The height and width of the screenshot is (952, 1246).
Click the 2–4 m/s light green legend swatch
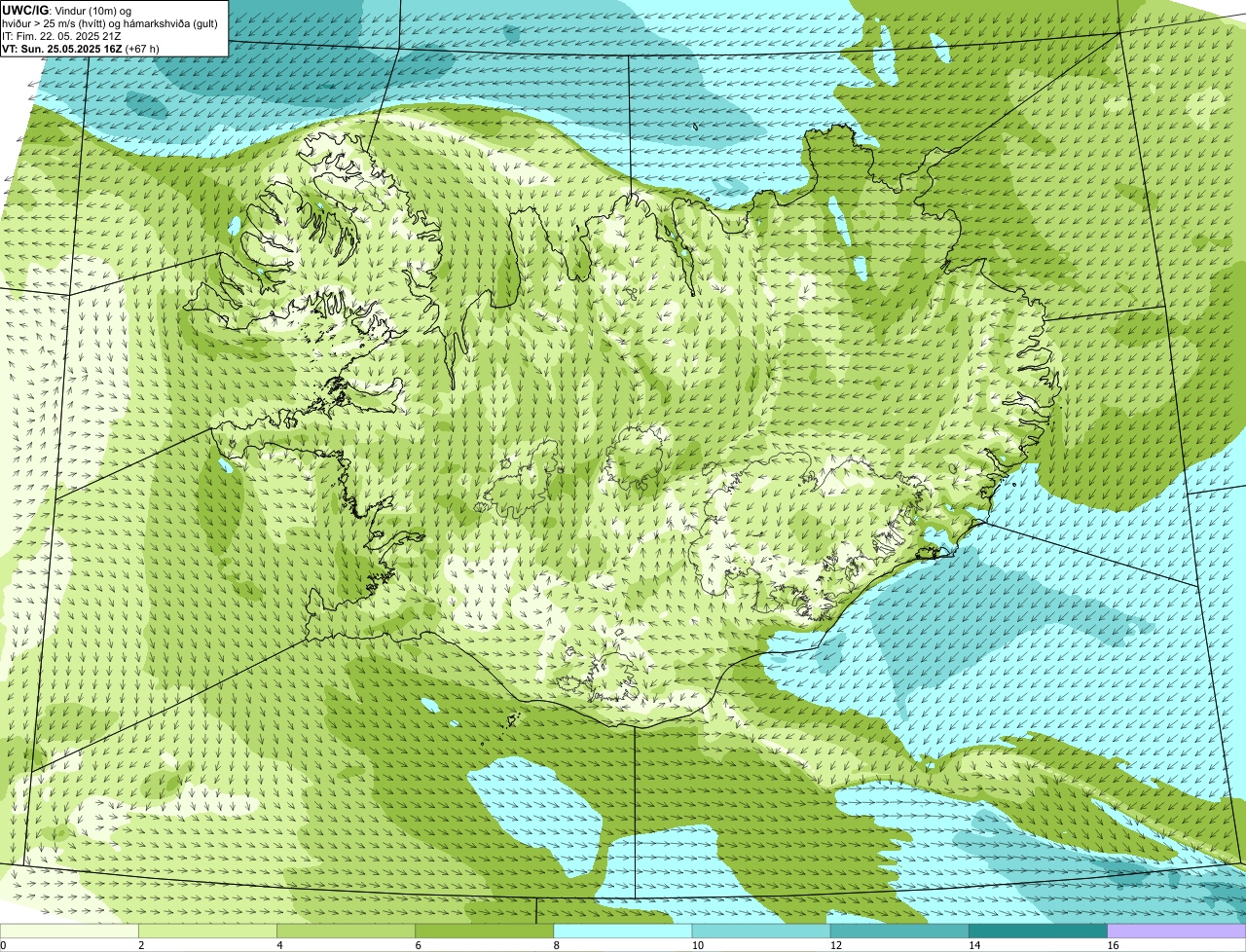pos(208,931)
